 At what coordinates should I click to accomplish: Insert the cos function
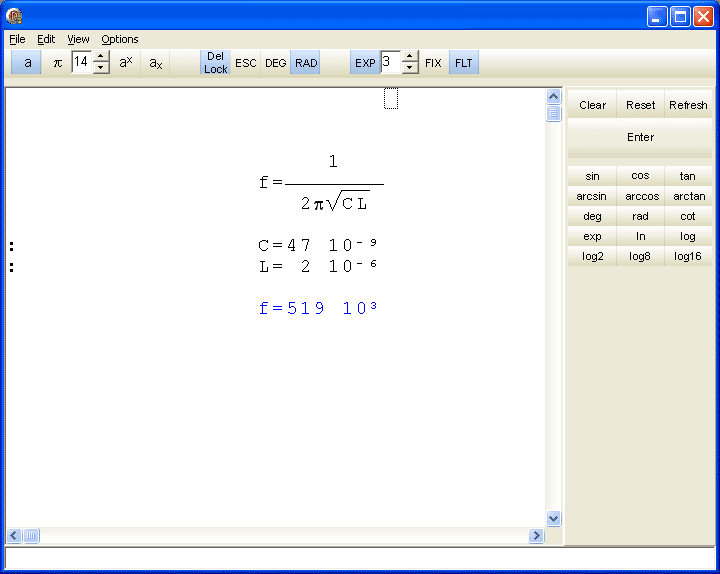pyautogui.click(x=640, y=176)
